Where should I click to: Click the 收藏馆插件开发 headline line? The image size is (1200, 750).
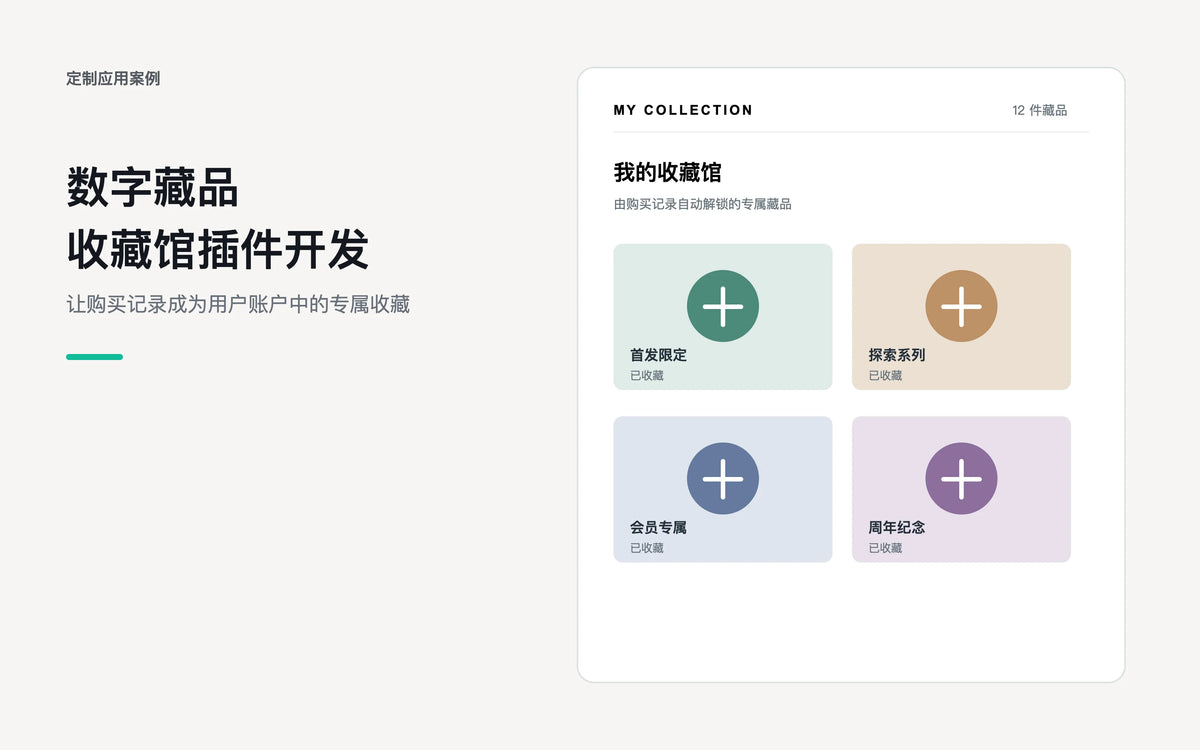[218, 249]
